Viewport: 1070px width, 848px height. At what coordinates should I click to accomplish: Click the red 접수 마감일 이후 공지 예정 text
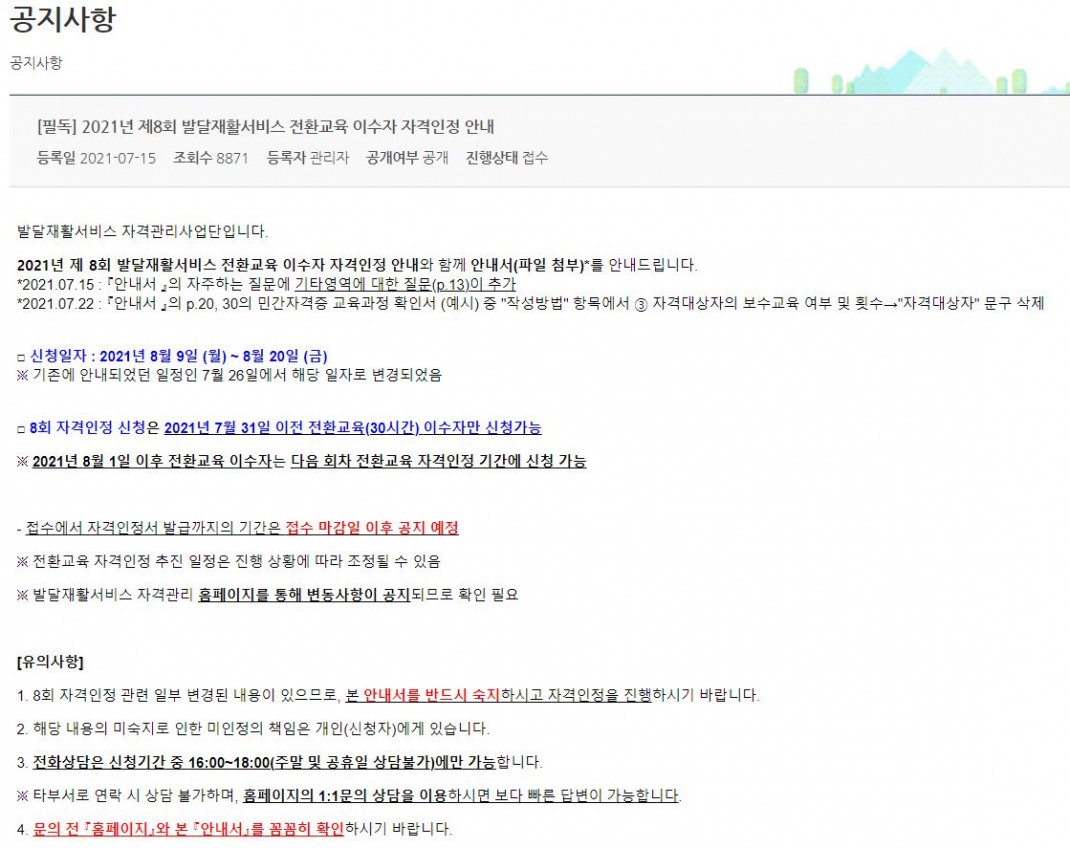pyautogui.click(x=371, y=528)
